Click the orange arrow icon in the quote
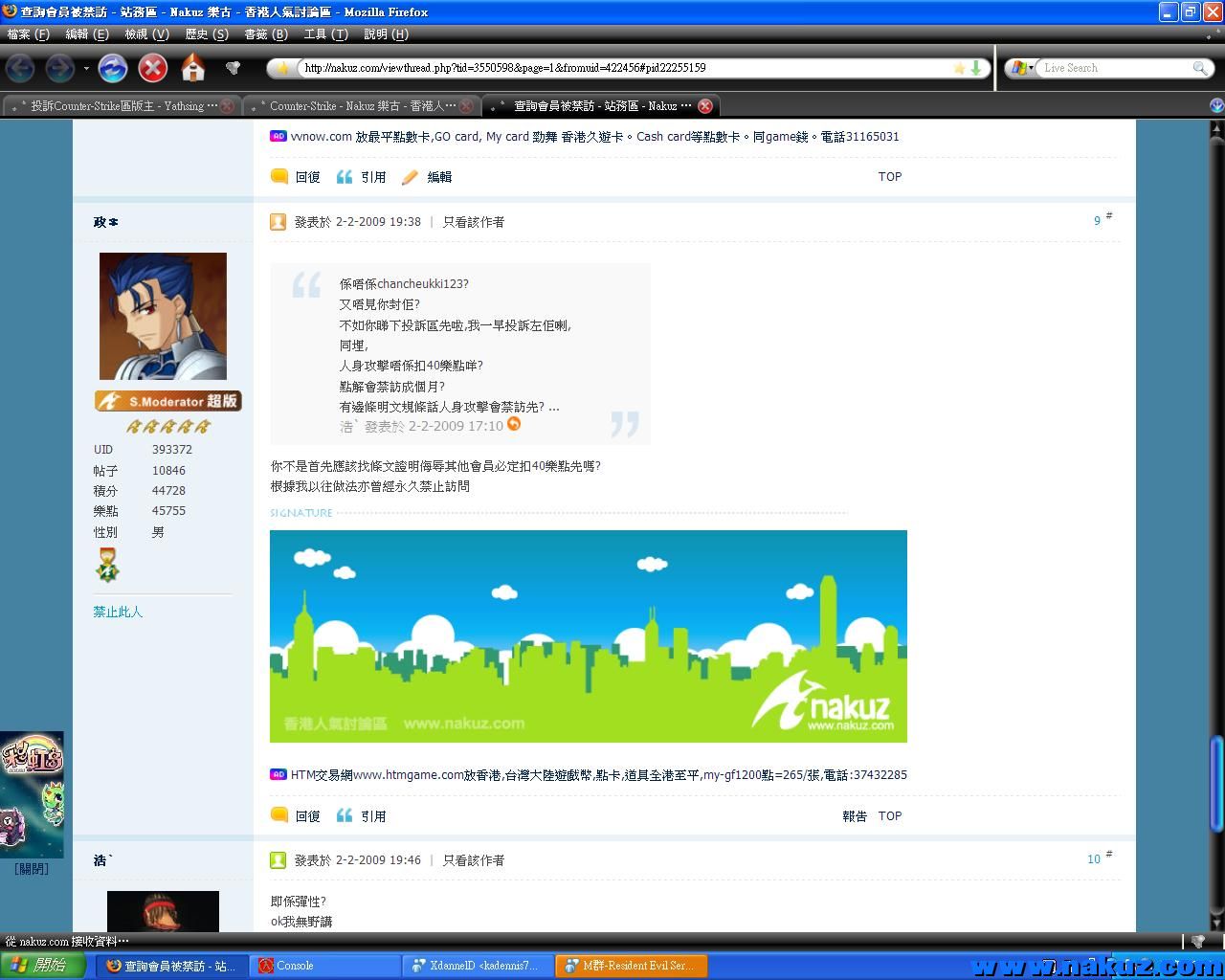 tap(514, 424)
